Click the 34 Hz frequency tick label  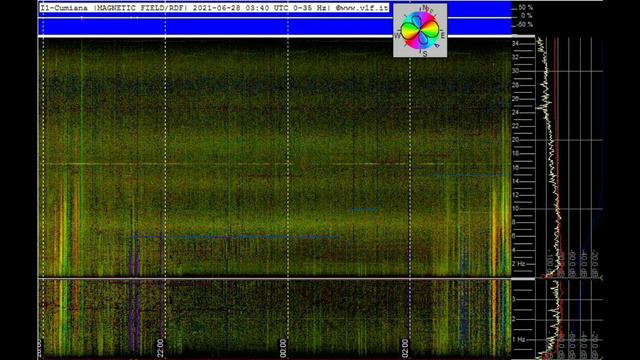pyautogui.click(x=516, y=44)
